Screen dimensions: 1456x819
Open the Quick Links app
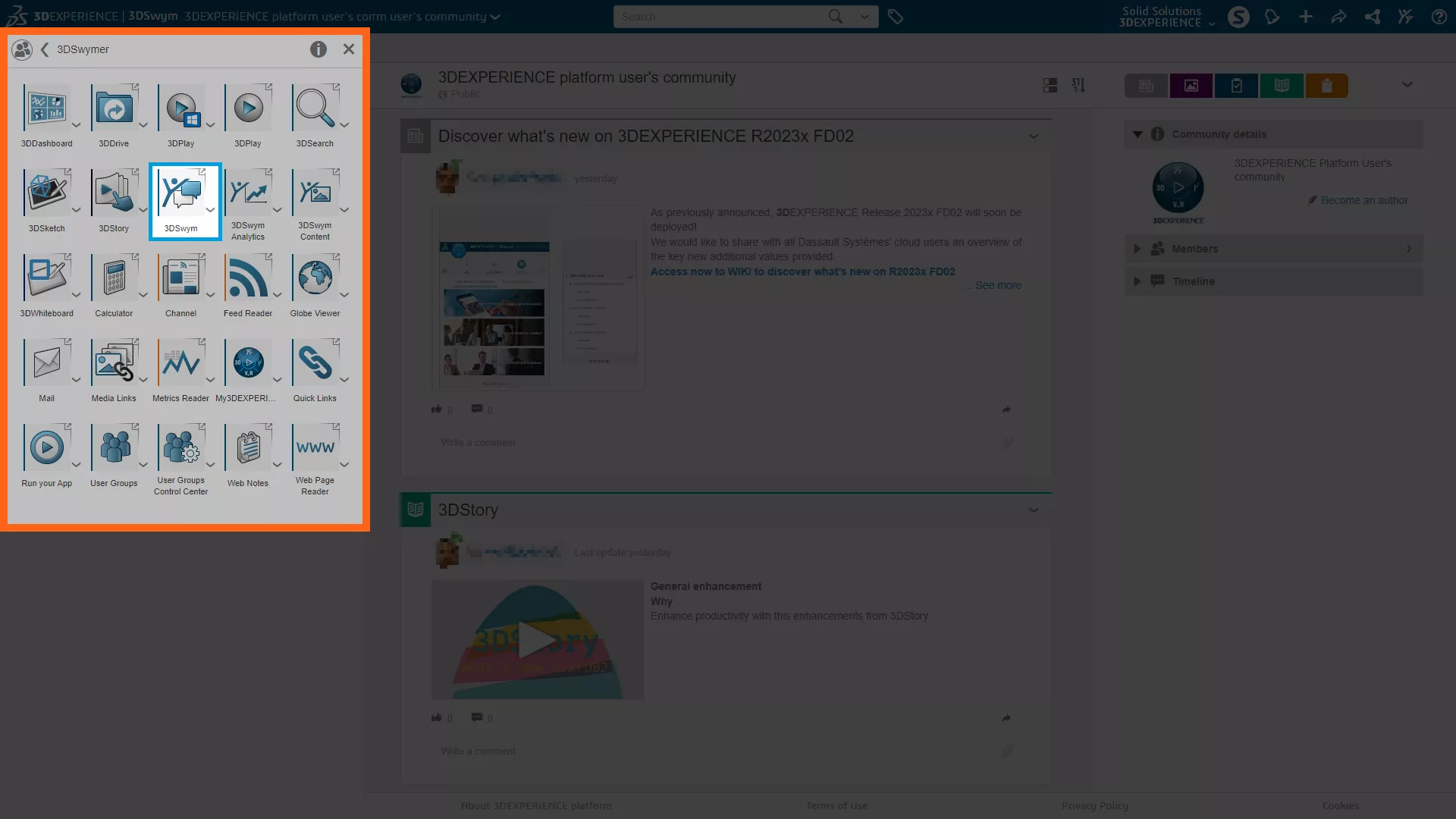[315, 364]
